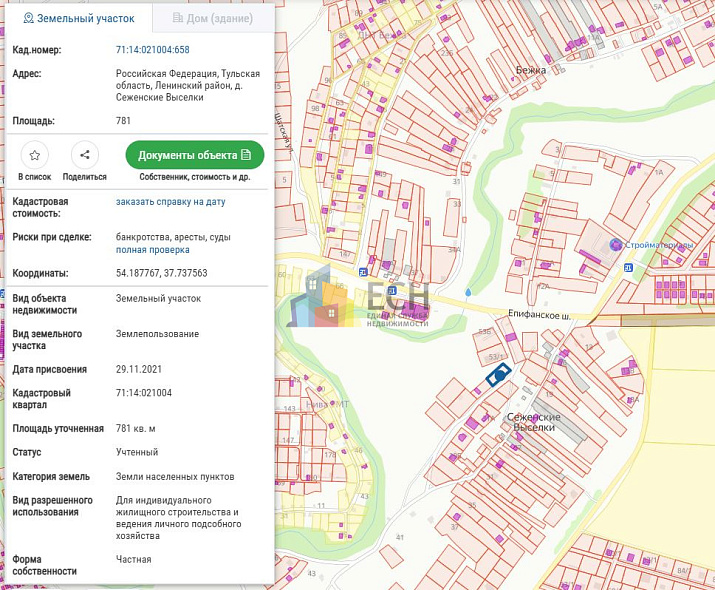Select coordinates text 54.187767, 37.737563
The height and width of the screenshot is (590, 715).
[161, 273]
